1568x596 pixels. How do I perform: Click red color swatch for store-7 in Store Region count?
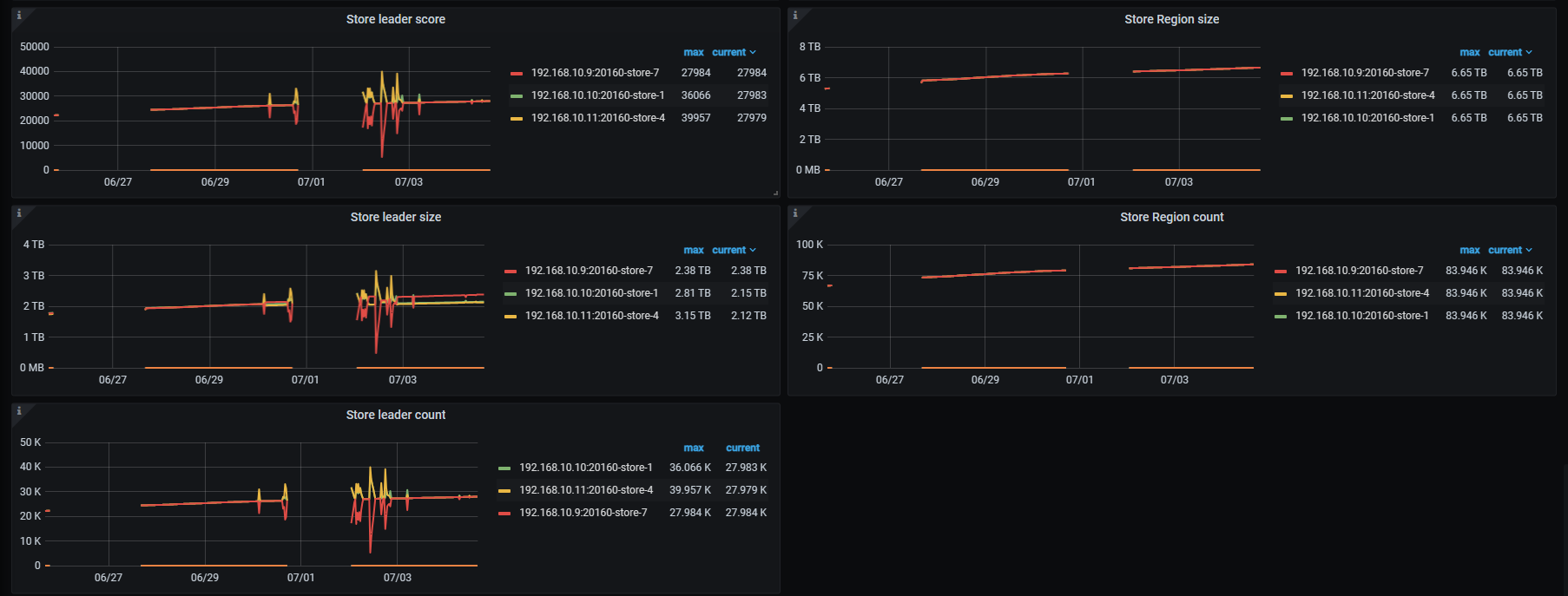tap(1280, 272)
